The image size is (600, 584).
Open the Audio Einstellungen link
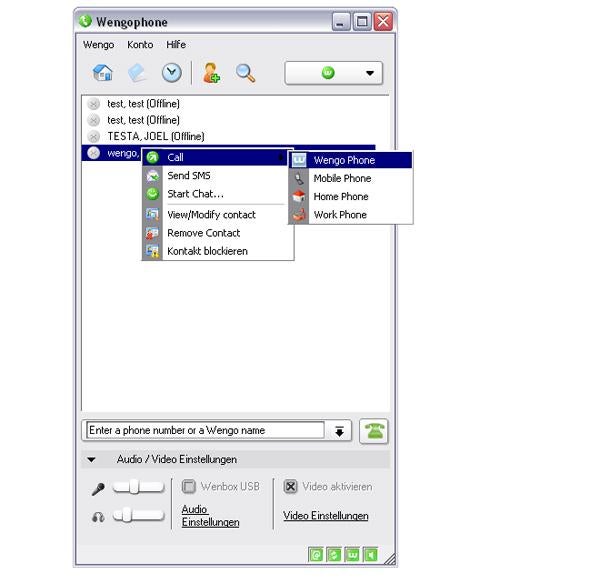[x=210, y=516]
